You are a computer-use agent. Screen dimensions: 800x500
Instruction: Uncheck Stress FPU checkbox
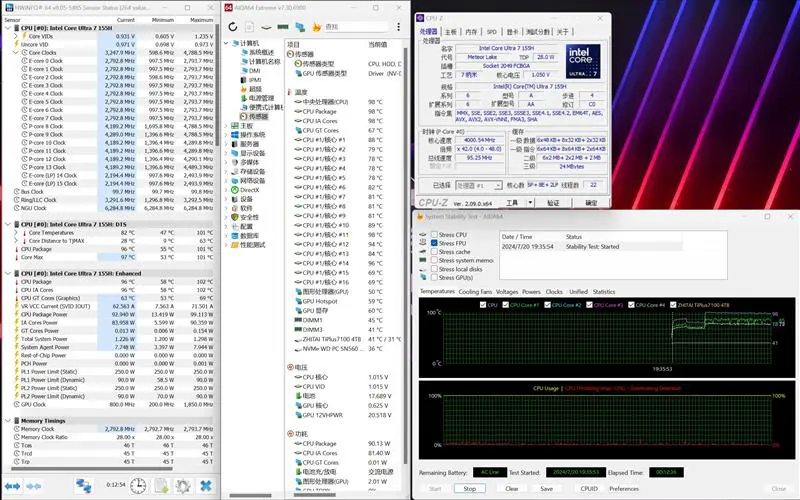[434, 243]
